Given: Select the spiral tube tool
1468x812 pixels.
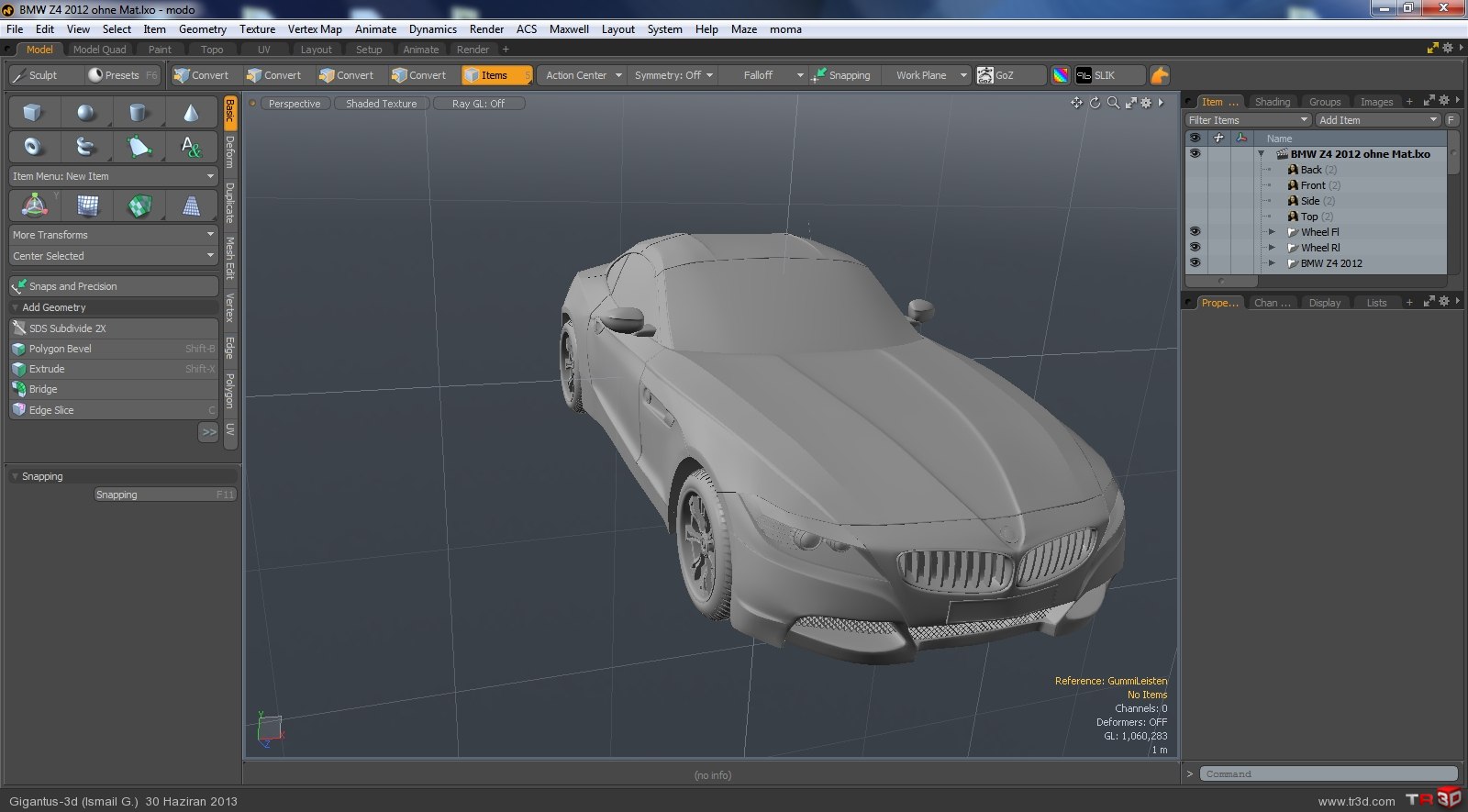Looking at the screenshot, I should point(85,146).
